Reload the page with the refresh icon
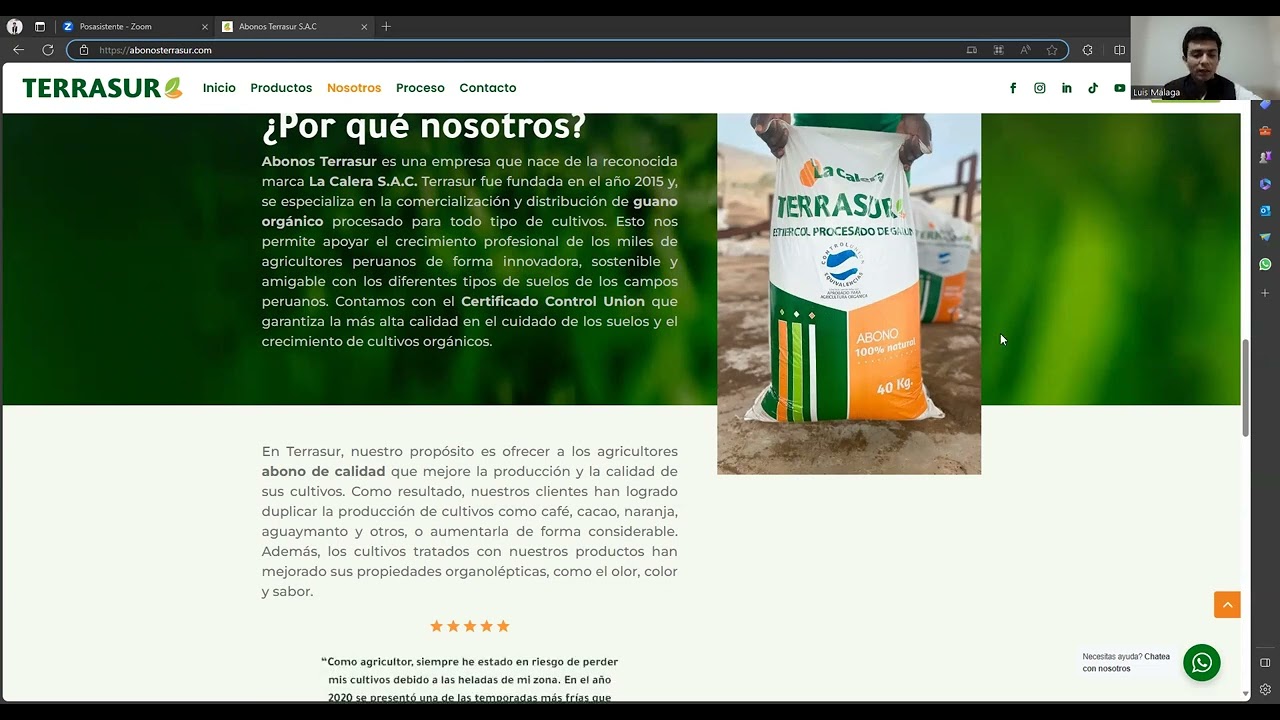The height and width of the screenshot is (720, 1280). 47,50
